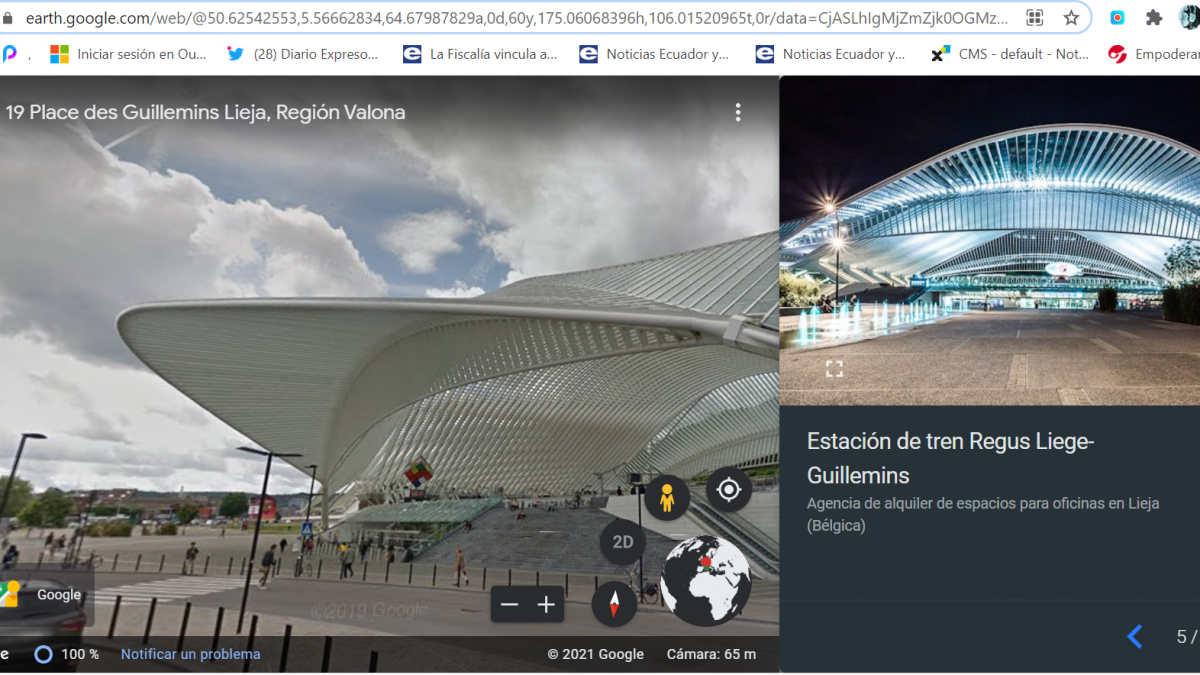Screen dimensions: 1200x675
Task: Click the my-location target icon
Action: (728, 489)
